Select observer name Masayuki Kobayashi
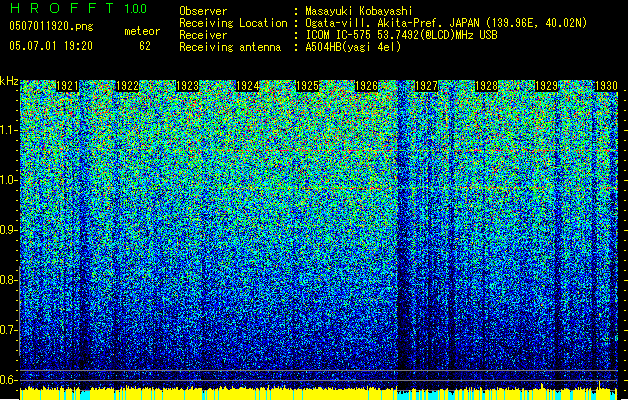The image size is (629, 400). click(359, 11)
